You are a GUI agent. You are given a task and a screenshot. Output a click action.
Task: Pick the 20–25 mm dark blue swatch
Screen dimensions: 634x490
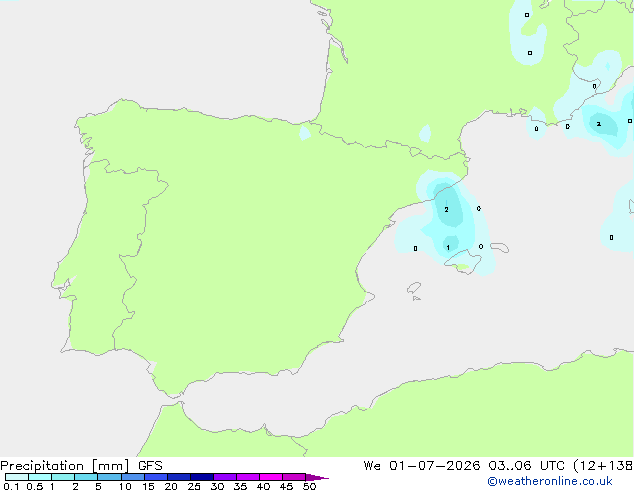pos(179,477)
